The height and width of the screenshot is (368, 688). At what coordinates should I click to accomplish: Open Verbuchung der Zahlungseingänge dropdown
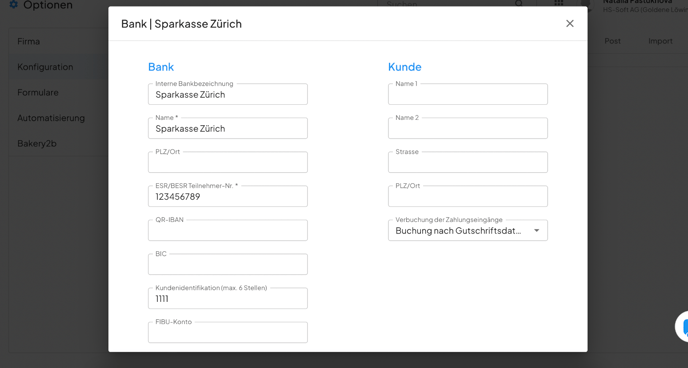(468, 230)
